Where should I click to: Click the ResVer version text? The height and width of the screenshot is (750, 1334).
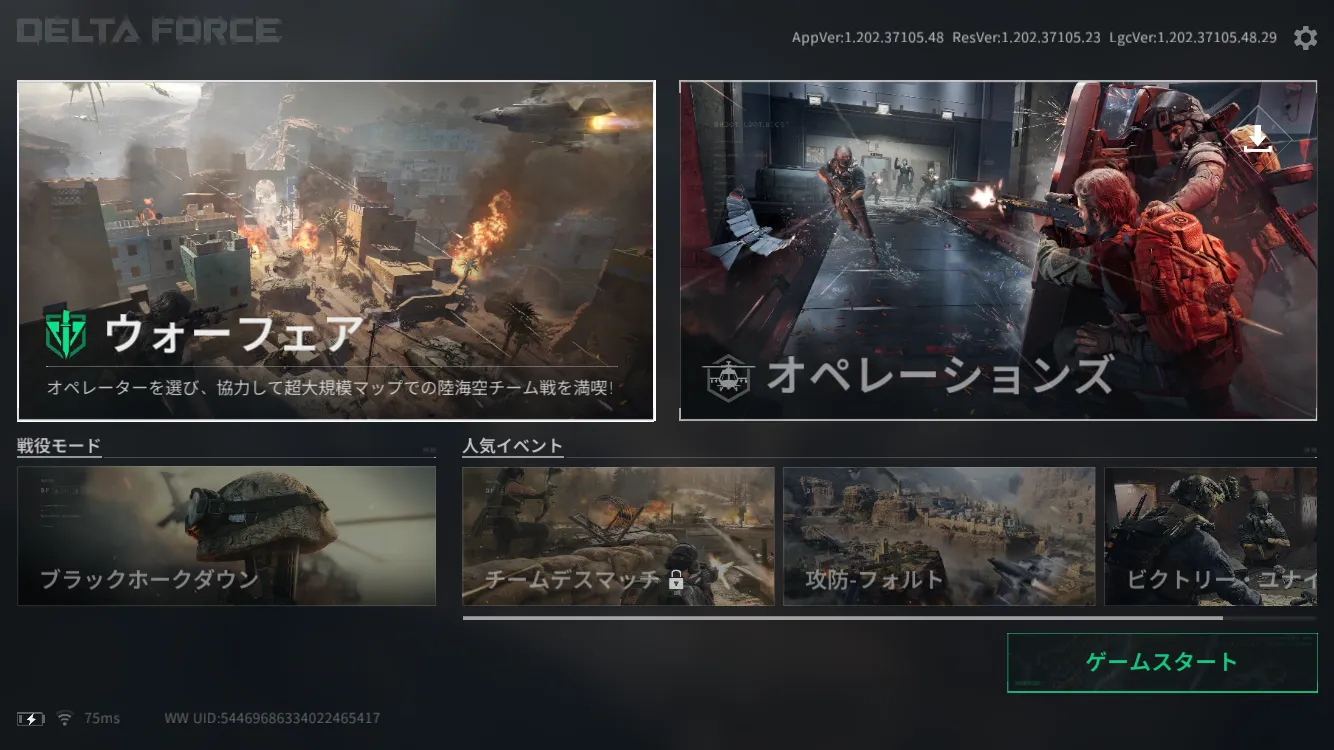pyautogui.click(x=1026, y=38)
